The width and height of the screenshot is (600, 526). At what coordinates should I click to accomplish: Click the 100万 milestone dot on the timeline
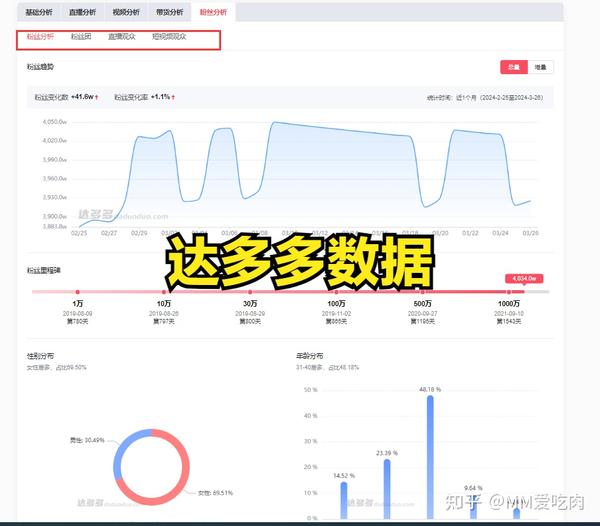[336, 292]
